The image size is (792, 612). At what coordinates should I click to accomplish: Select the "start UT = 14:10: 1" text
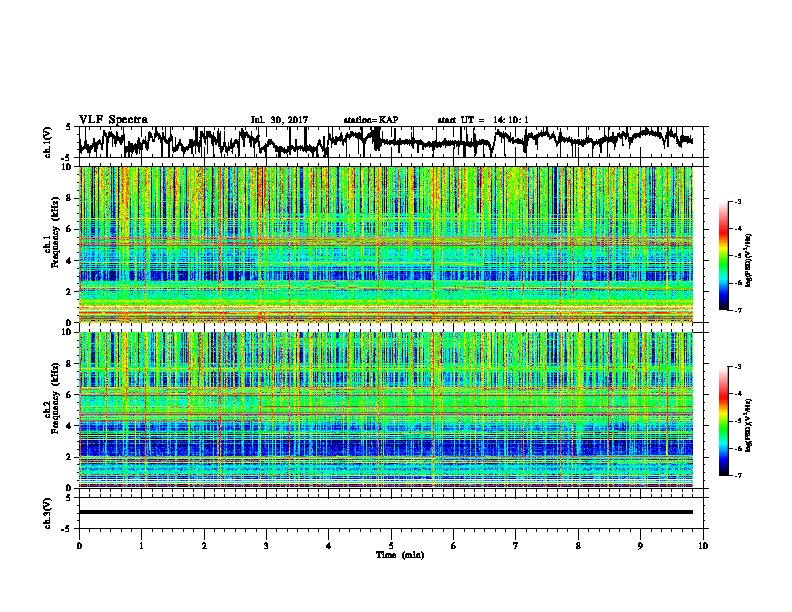(482, 120)
